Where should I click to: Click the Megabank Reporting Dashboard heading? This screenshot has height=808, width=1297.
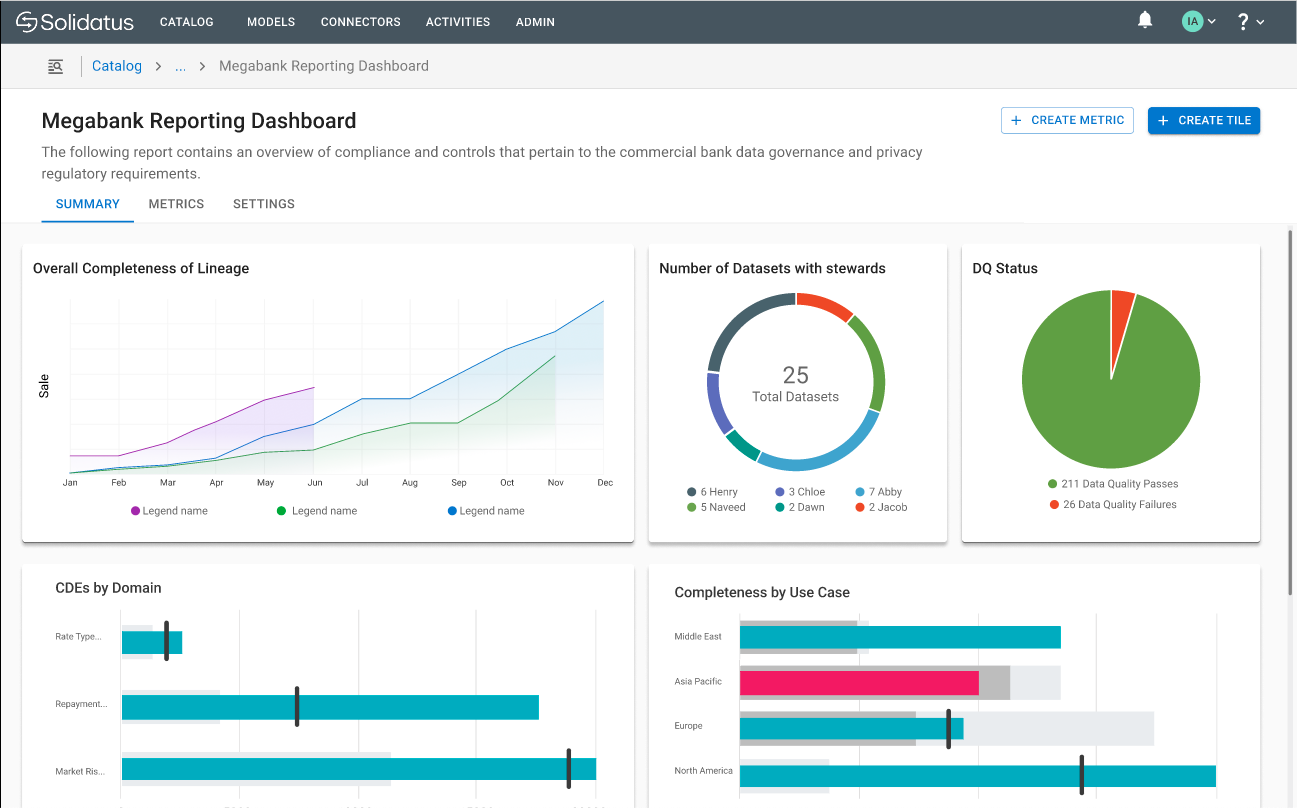coord(199,121)
